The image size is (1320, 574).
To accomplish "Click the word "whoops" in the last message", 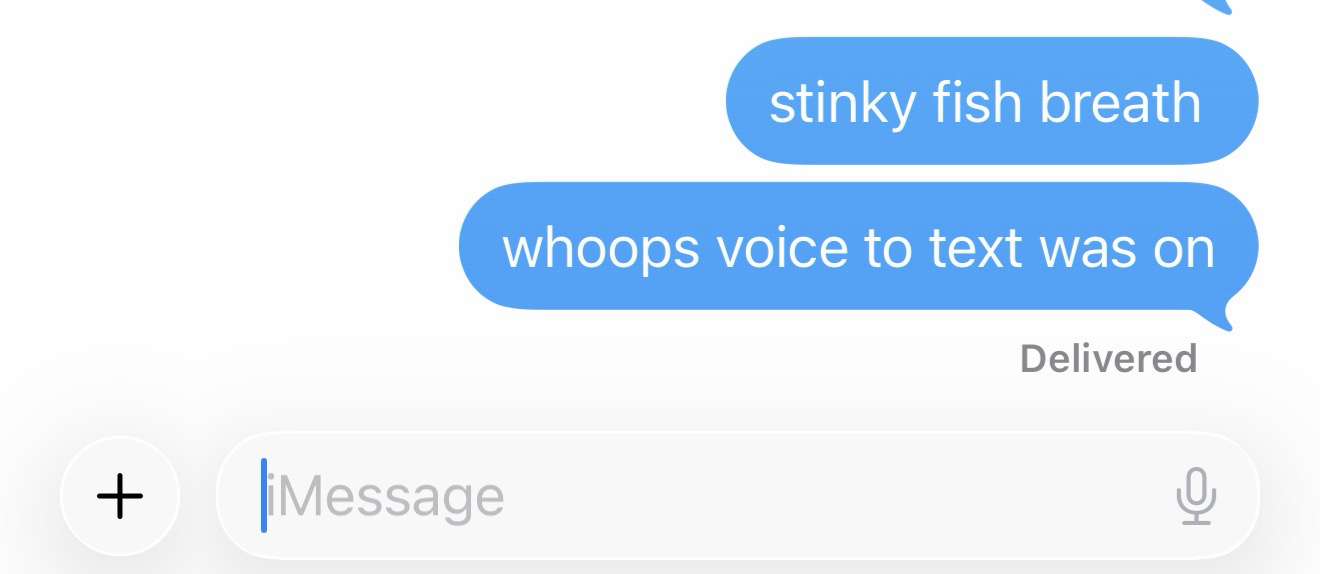I will tap(600, 248).
